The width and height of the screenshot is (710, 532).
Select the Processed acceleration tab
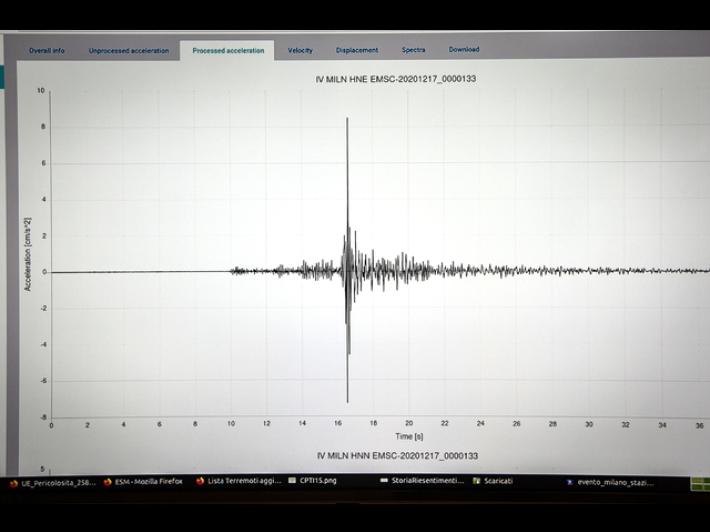tap(228, 51)
